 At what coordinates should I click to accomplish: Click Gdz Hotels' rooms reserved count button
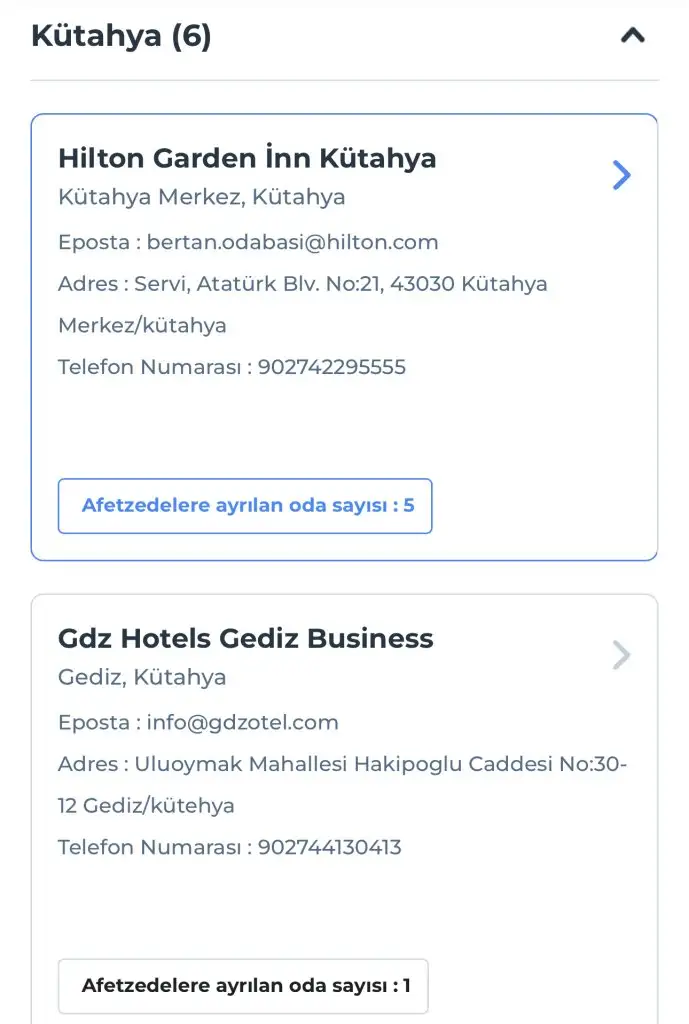point(243,986)
